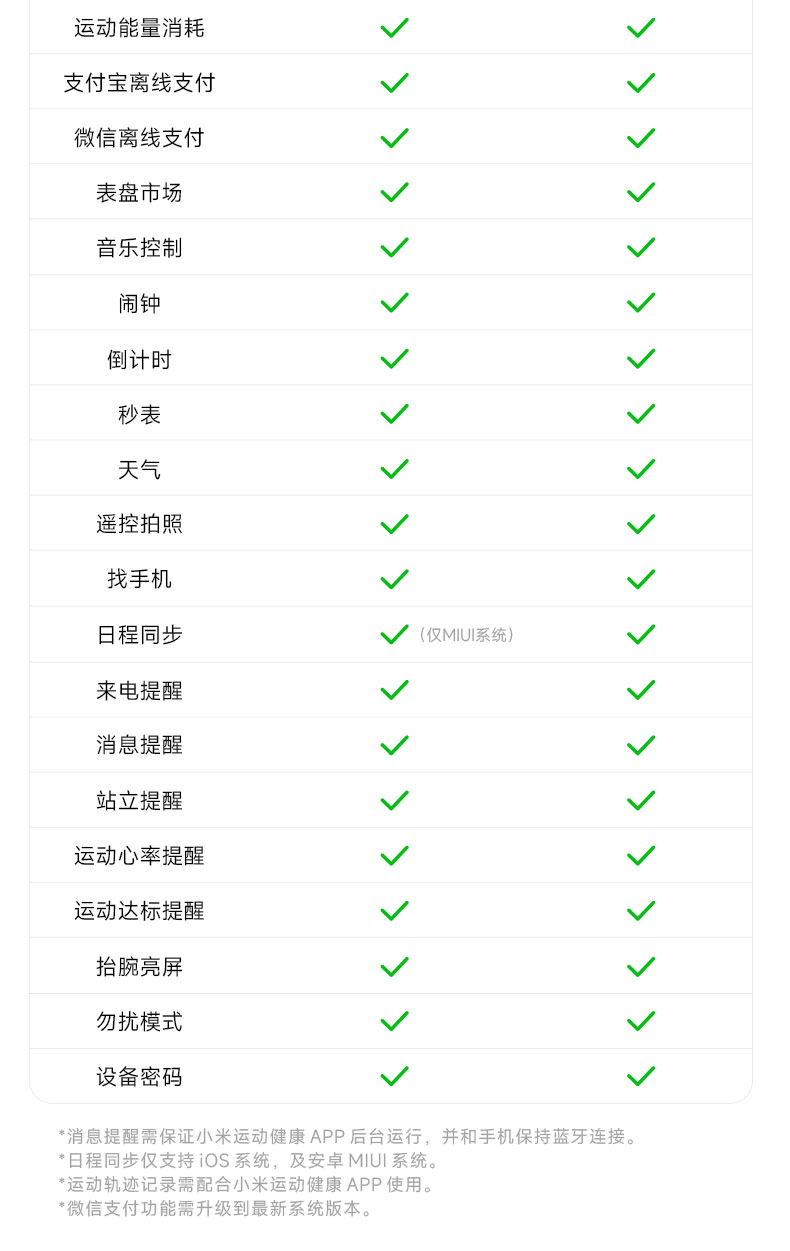Click 支付宝离线支付 feature label
The image size is (790, 1251).
point(139,83)
